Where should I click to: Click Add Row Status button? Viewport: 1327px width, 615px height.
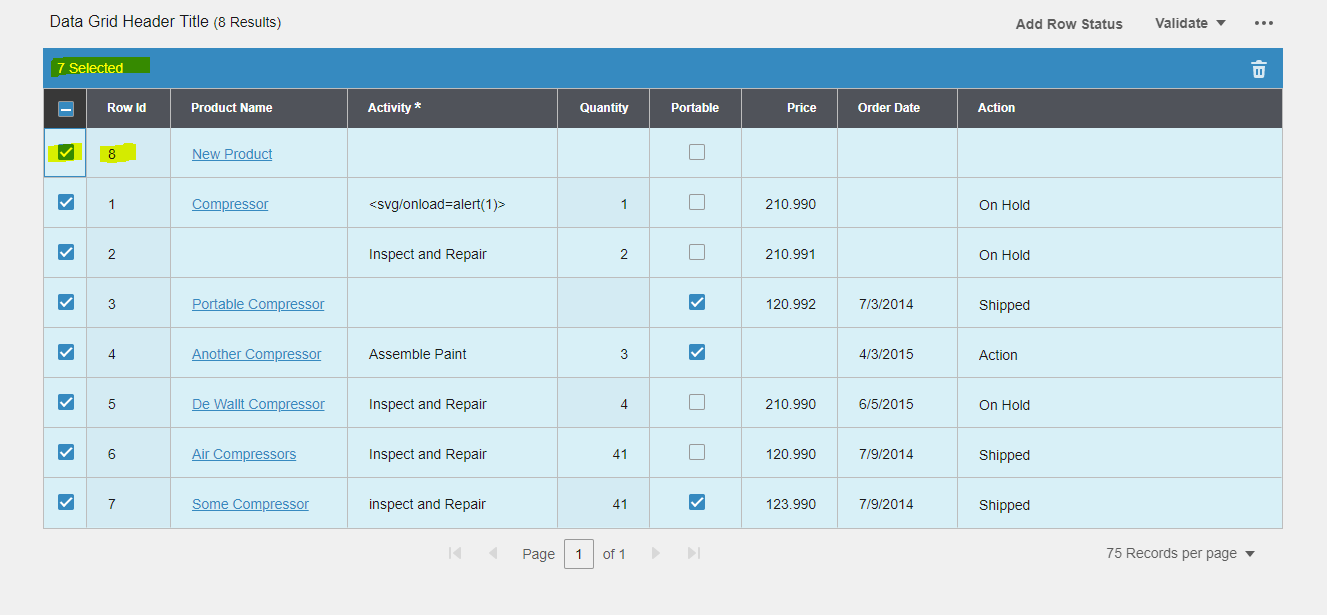(x=1069, y=24)
